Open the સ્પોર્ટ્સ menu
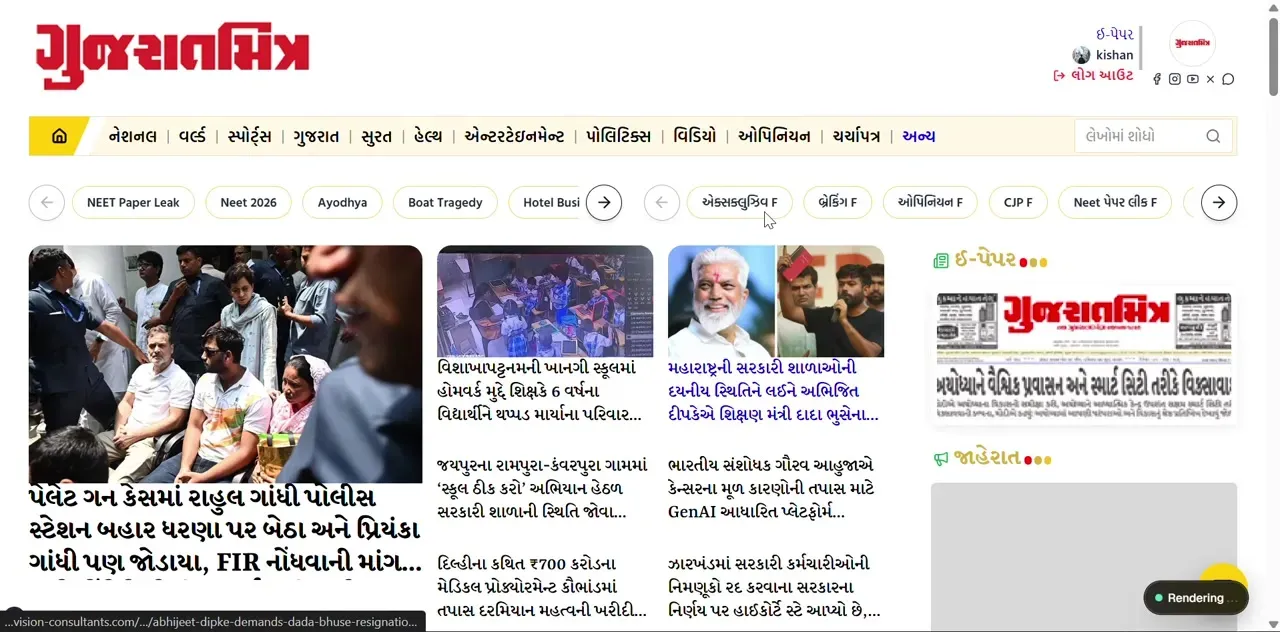Screen dimensions: 1280x632 pyautogui.click(x=250, y=136)
